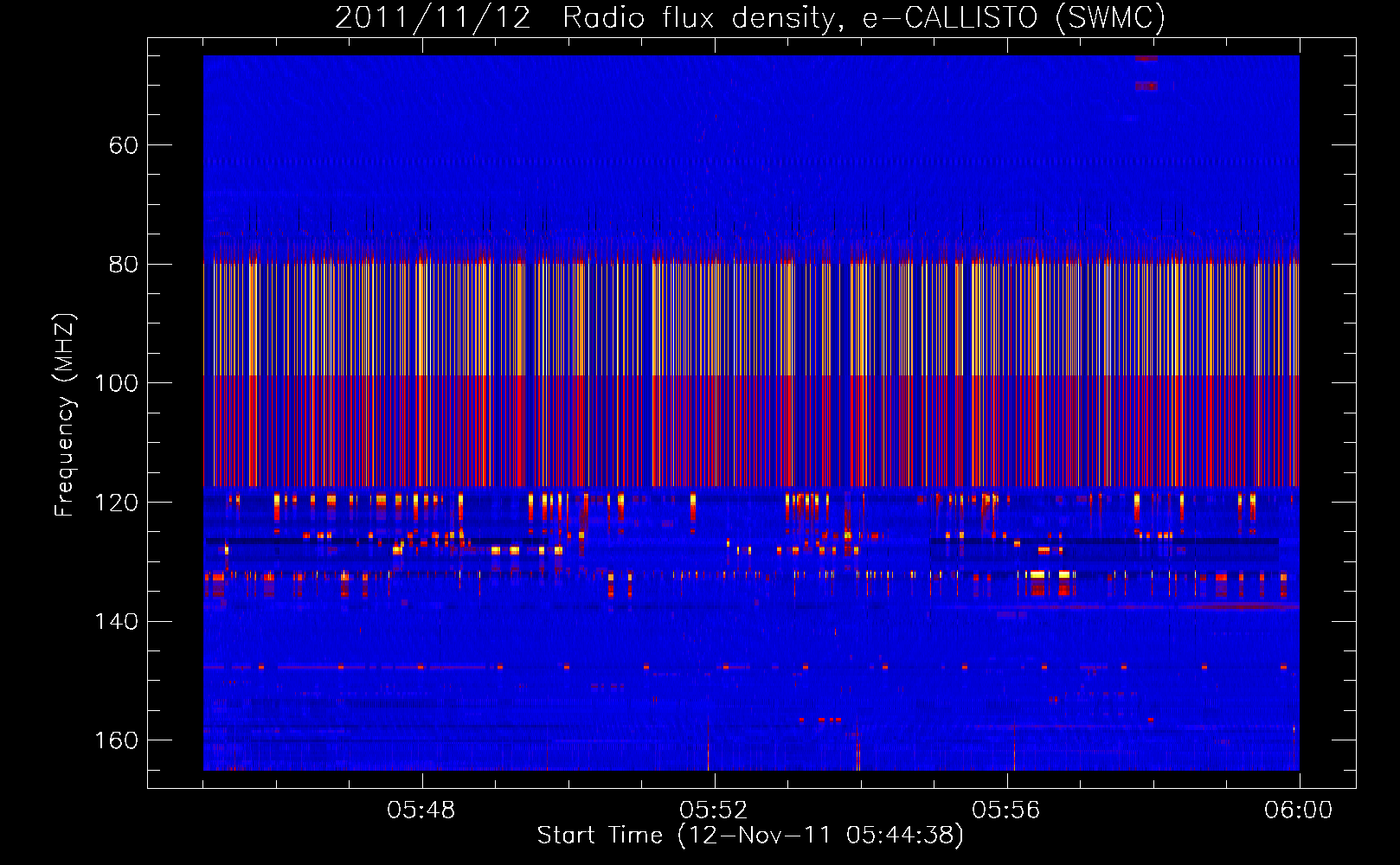This screenshot has width=1400, height=865.
Task: Select the '140' frequency axis label
Action: point(116,622)
